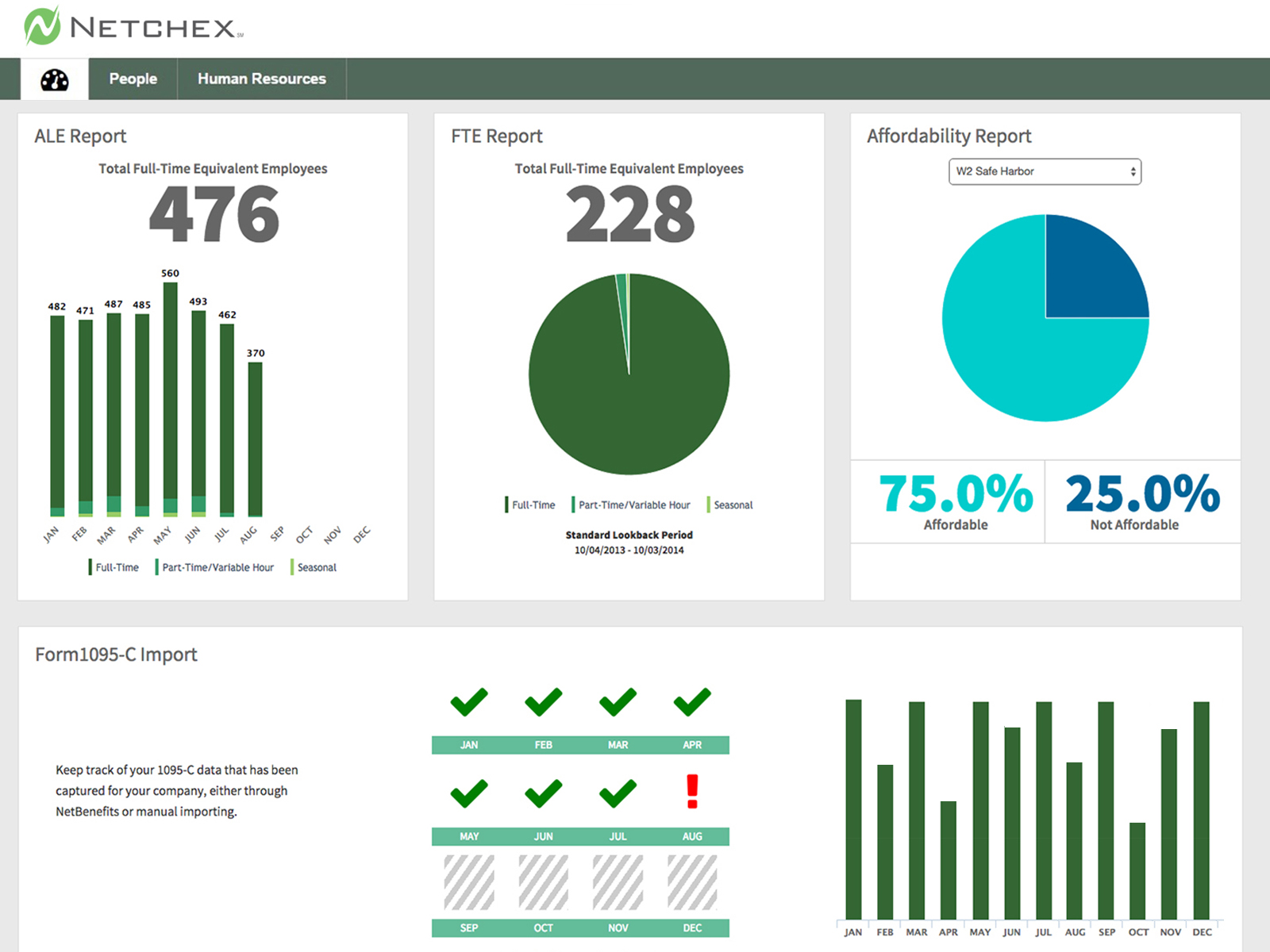
Task: Click the January green checkmark icon
Action: point(469,702)
